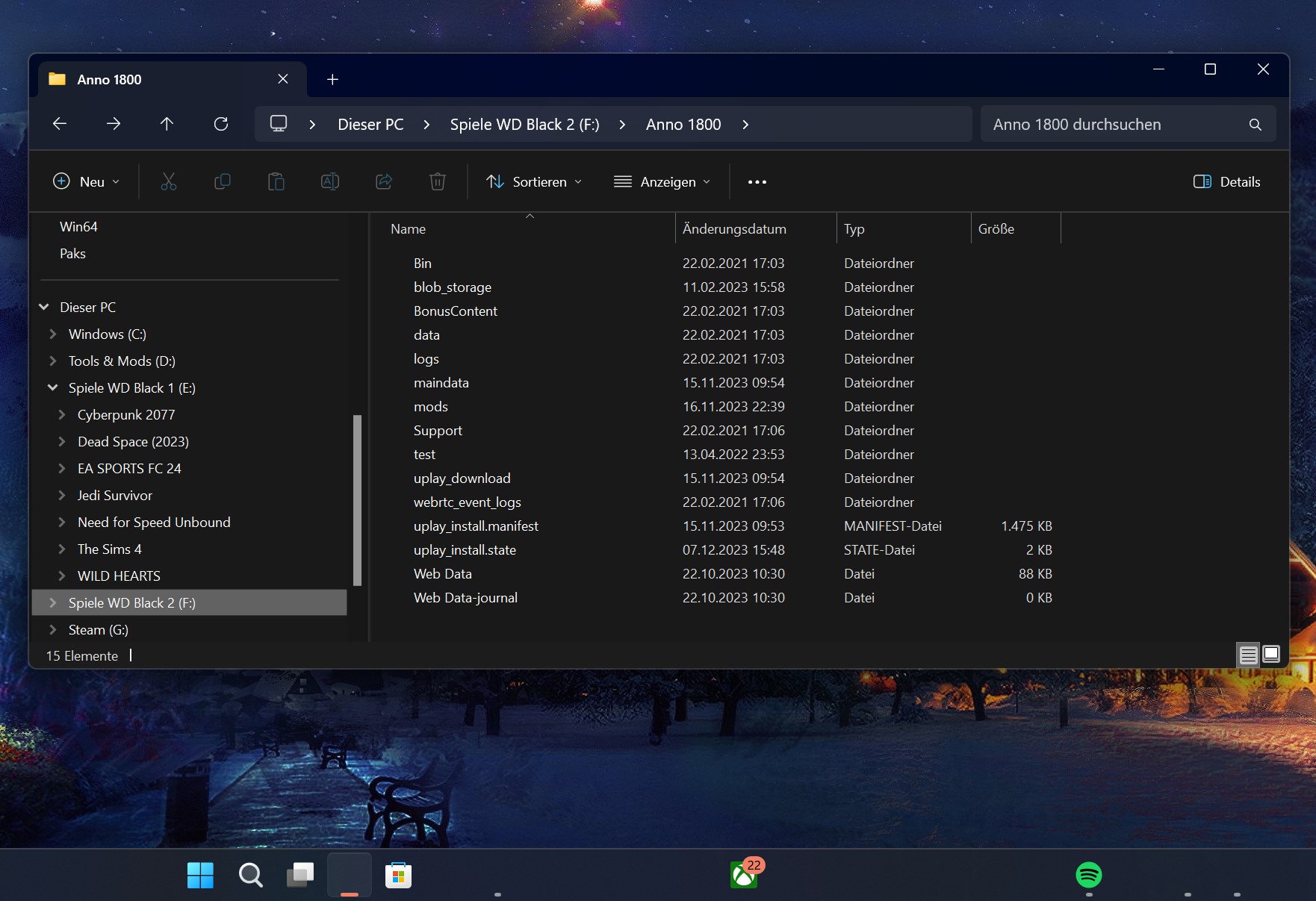Open the Windows Start menu
The image size is (1316, 901).
click(x=200, y=875)
